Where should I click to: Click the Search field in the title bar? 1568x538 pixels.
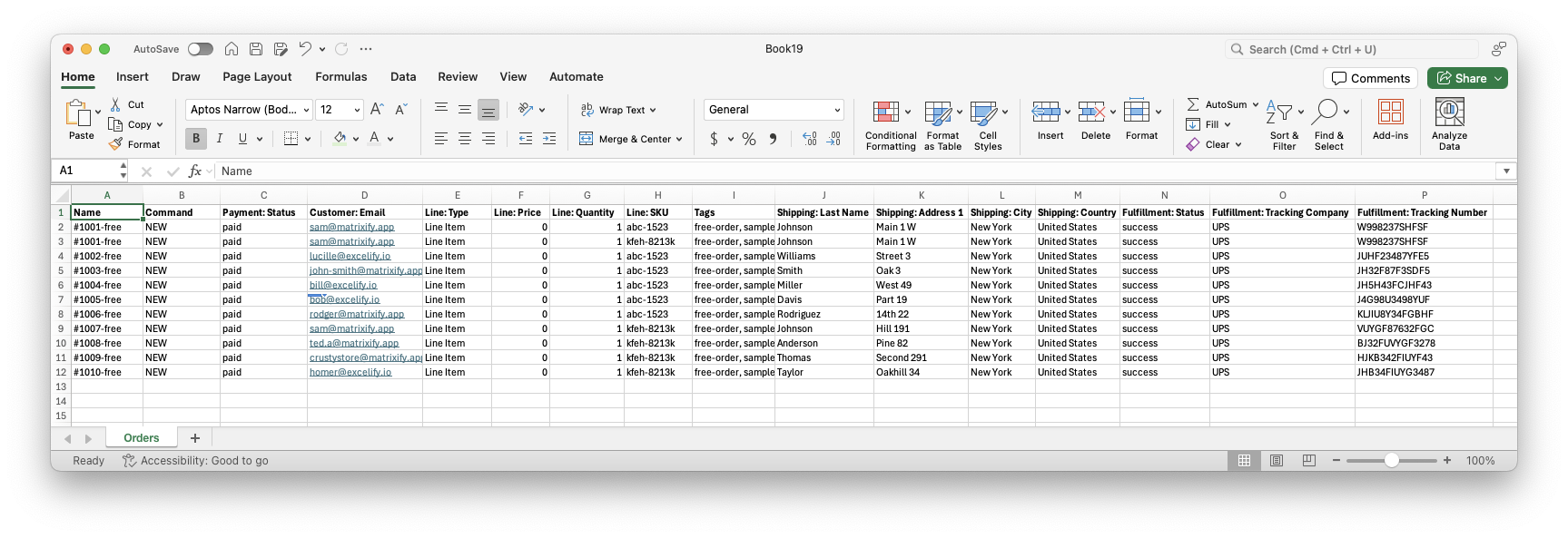click(1353, 50)
